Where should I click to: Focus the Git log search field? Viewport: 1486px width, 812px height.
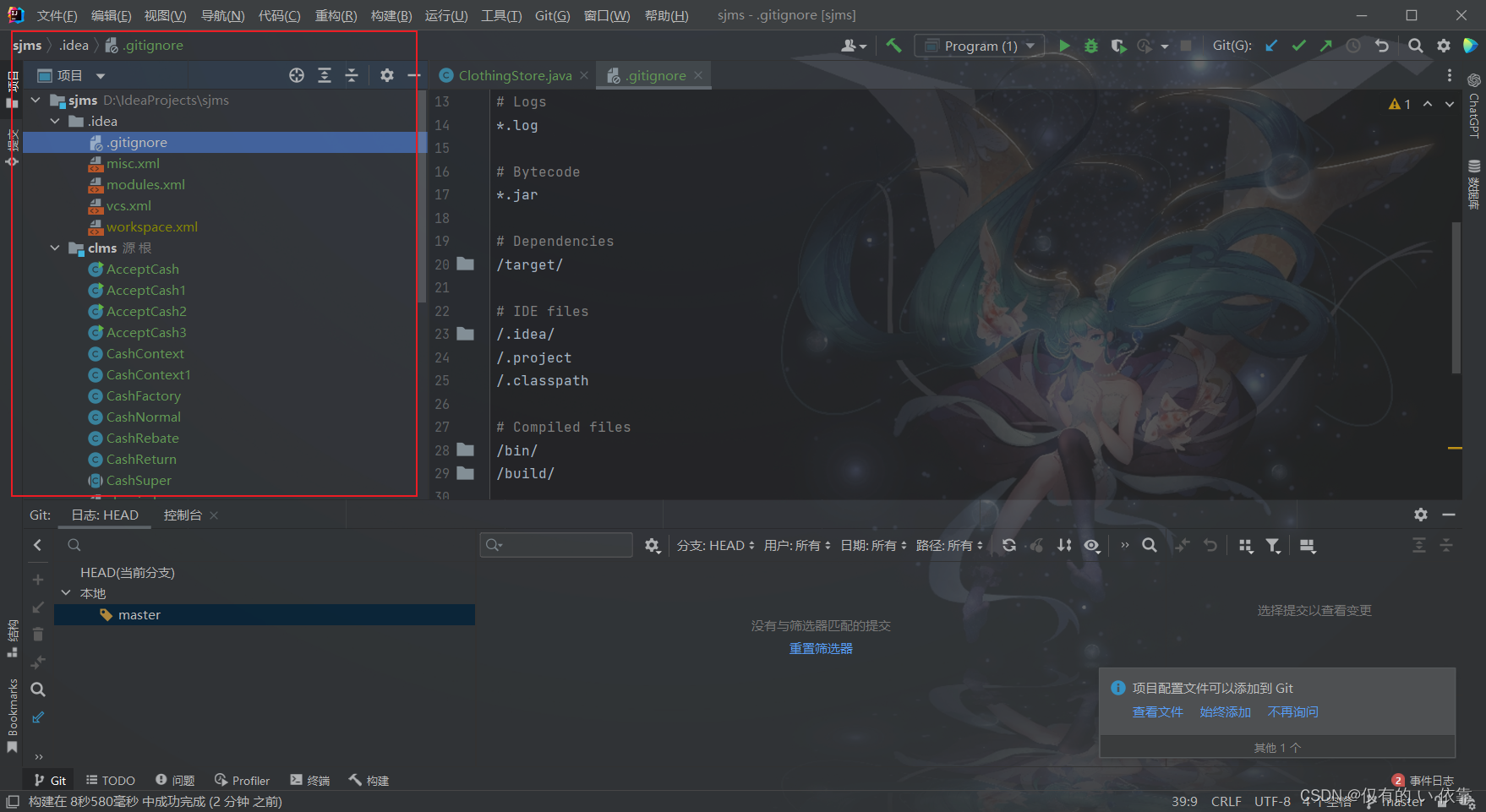pos(556,545)
